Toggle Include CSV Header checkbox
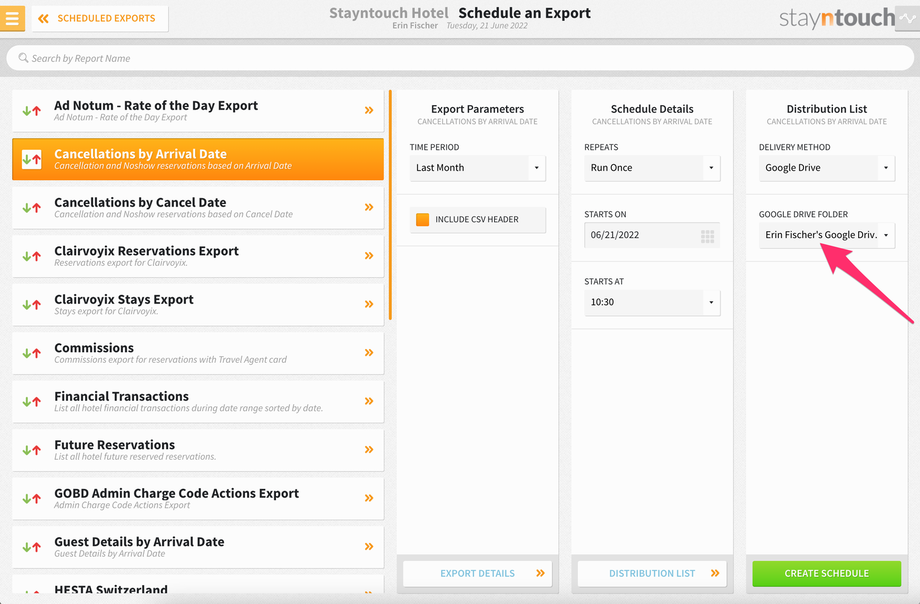920x604 pixels. point(422,220)
